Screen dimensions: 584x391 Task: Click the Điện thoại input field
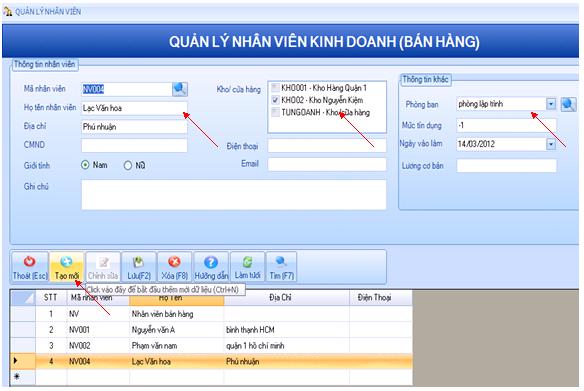tap(327, 146)
